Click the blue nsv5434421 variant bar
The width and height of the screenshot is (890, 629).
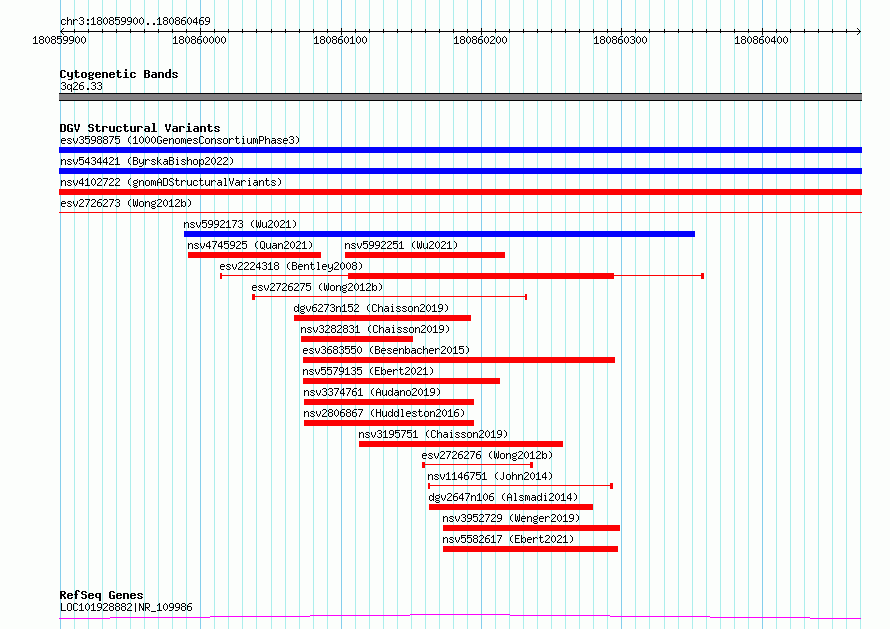coord(460,171)
